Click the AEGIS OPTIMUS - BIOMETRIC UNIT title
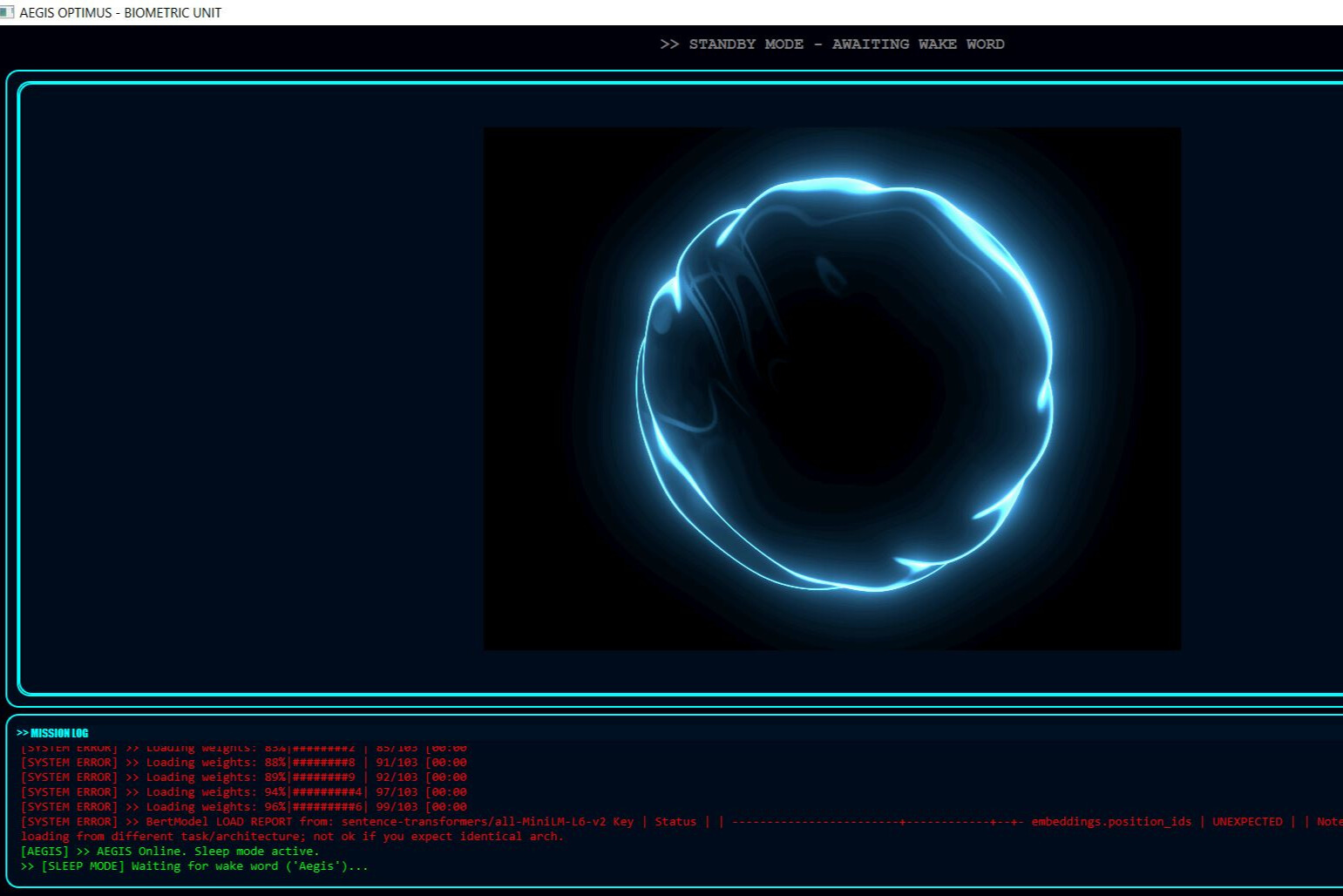Screen dimensions: 1343x896 pyautogui.click(x=120, y=13)
